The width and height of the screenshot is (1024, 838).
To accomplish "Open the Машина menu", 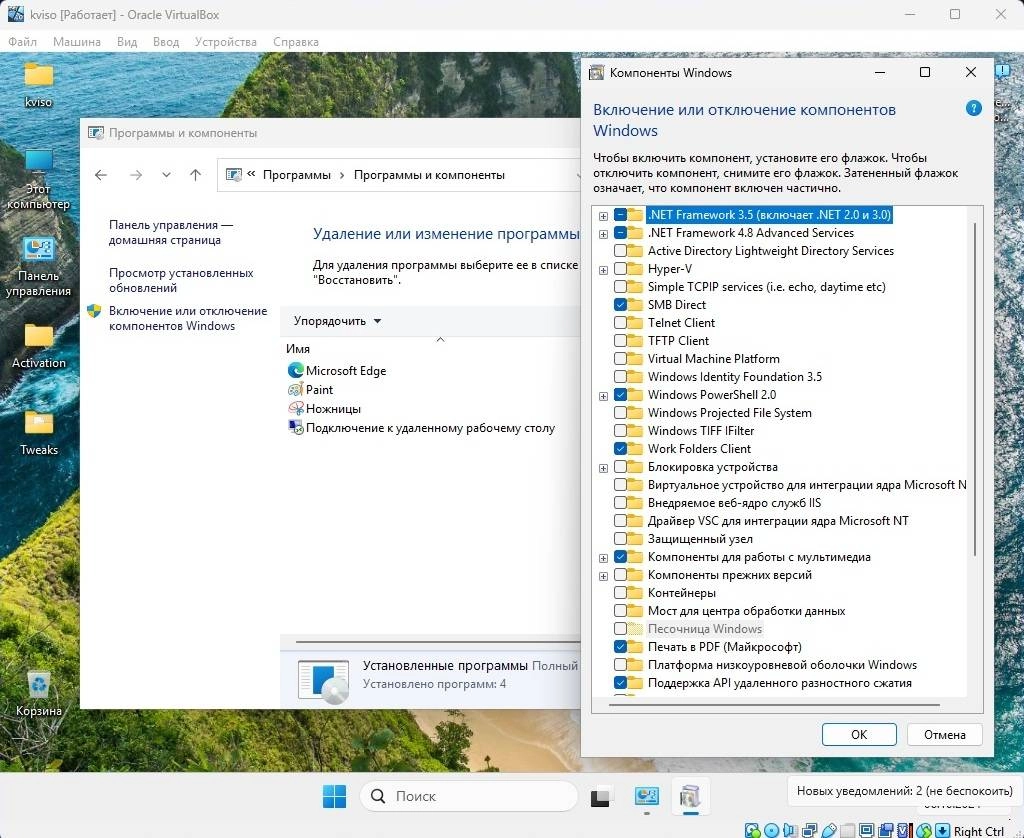I will pyautogui.click(x=77, y=42).
